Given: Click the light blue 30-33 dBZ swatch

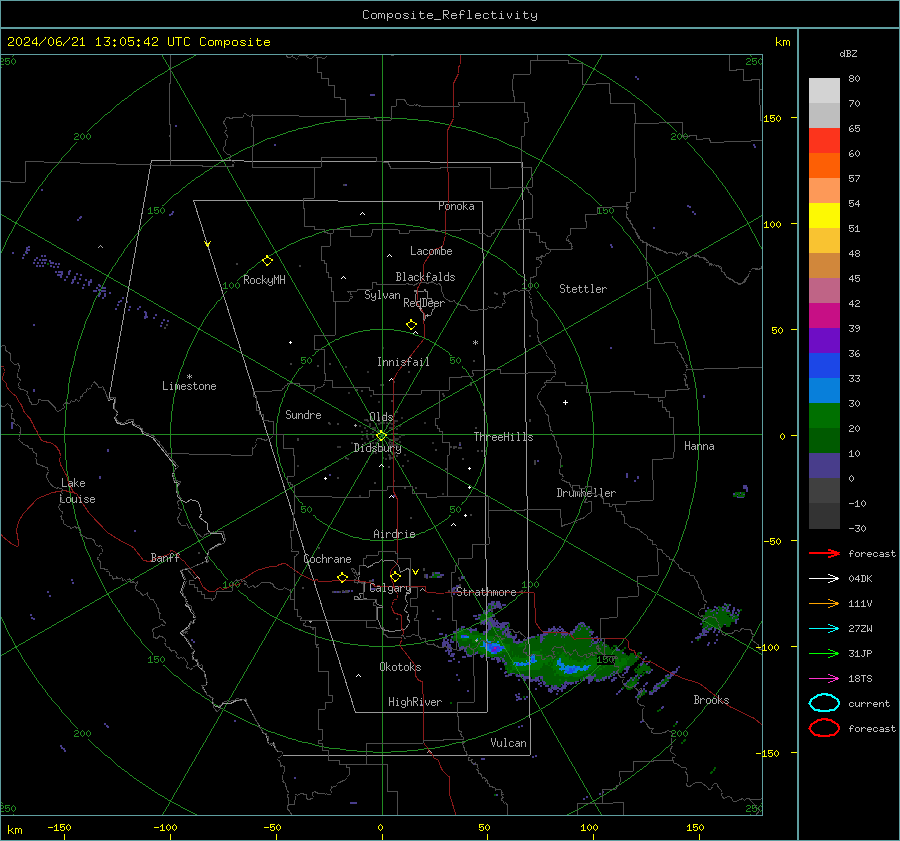Looking at the screenshot, I should 824,391.
